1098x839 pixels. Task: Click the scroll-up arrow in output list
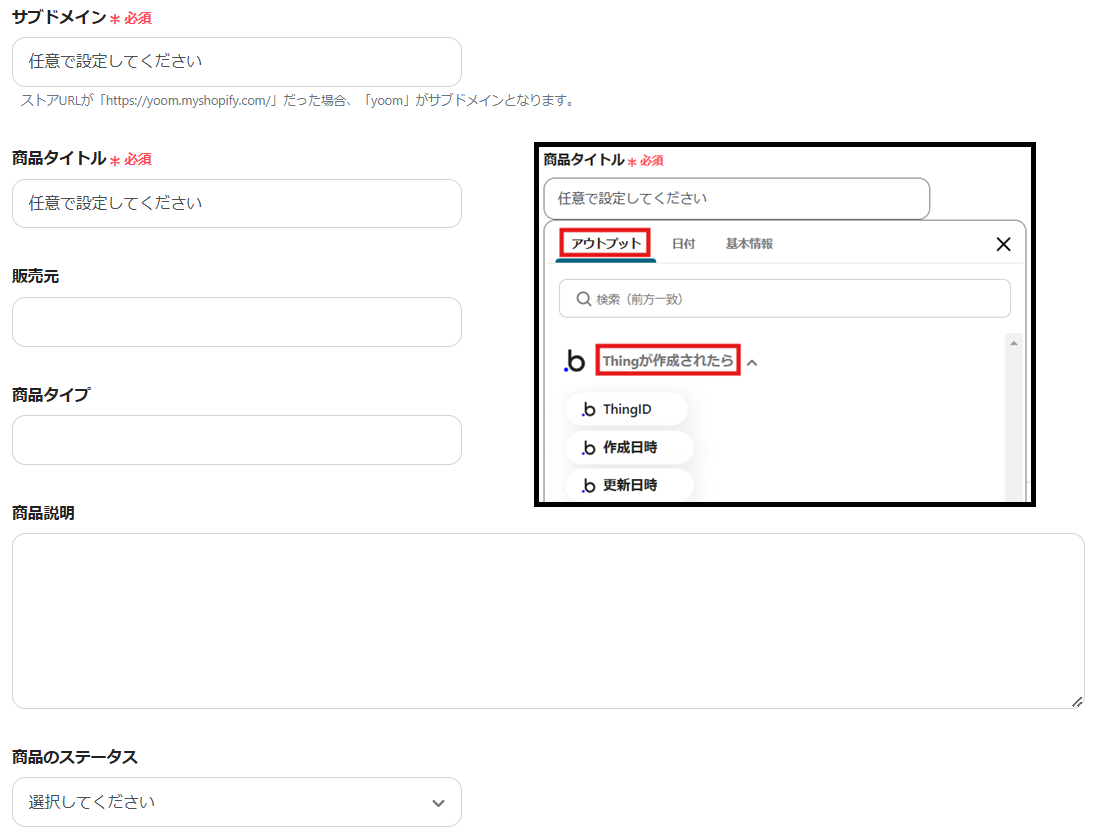click(1013, 343)
